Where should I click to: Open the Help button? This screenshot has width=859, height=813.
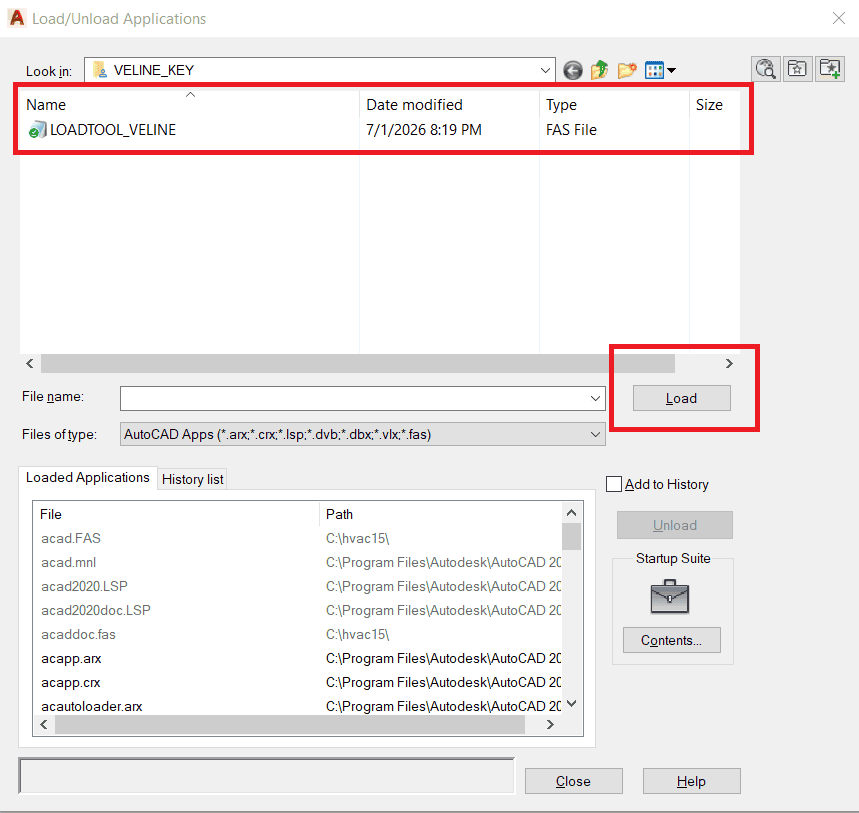pos(691,781)
